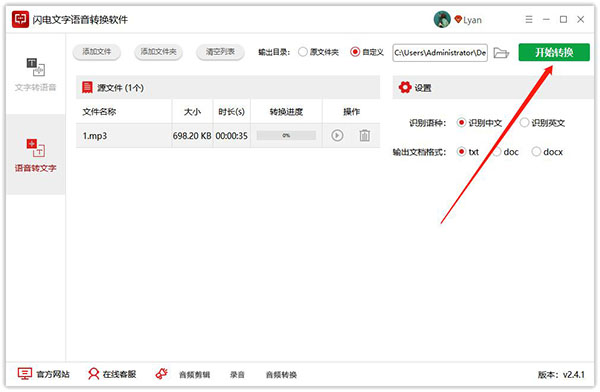
Task: Open the browse folder icon
Action: click(x=501, y=53)
